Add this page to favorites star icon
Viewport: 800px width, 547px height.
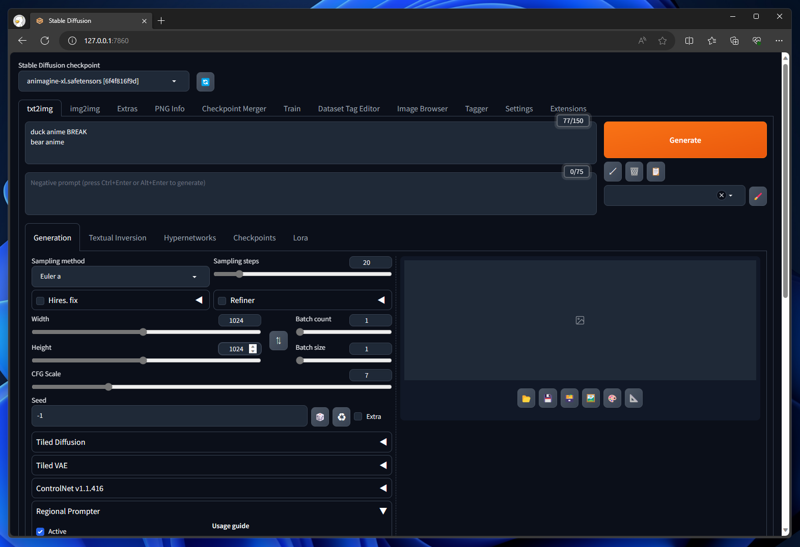pyautogui.click(x=662, y=41)
